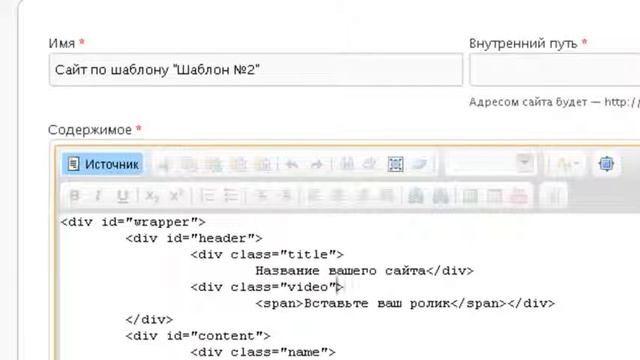Screen dimensions: 640x360
Task: Toggle Underline formatting
Action: (x=122, y=196)
